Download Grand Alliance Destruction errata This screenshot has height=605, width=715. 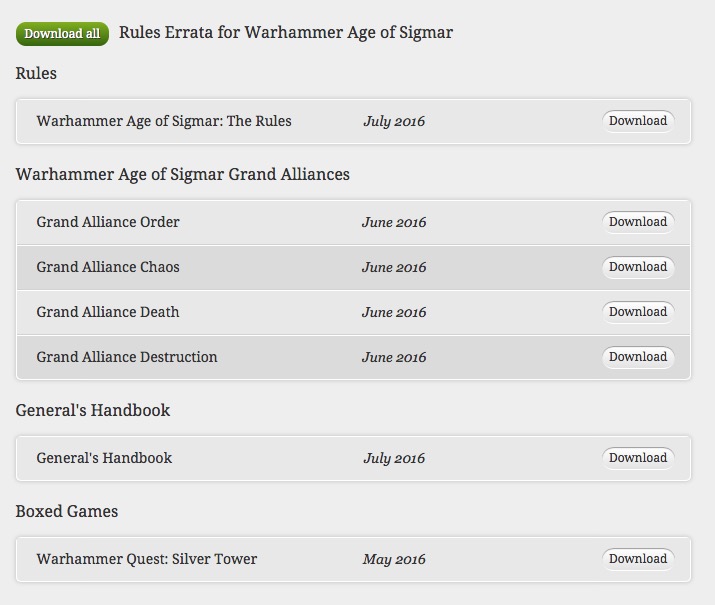pos(638,357)
